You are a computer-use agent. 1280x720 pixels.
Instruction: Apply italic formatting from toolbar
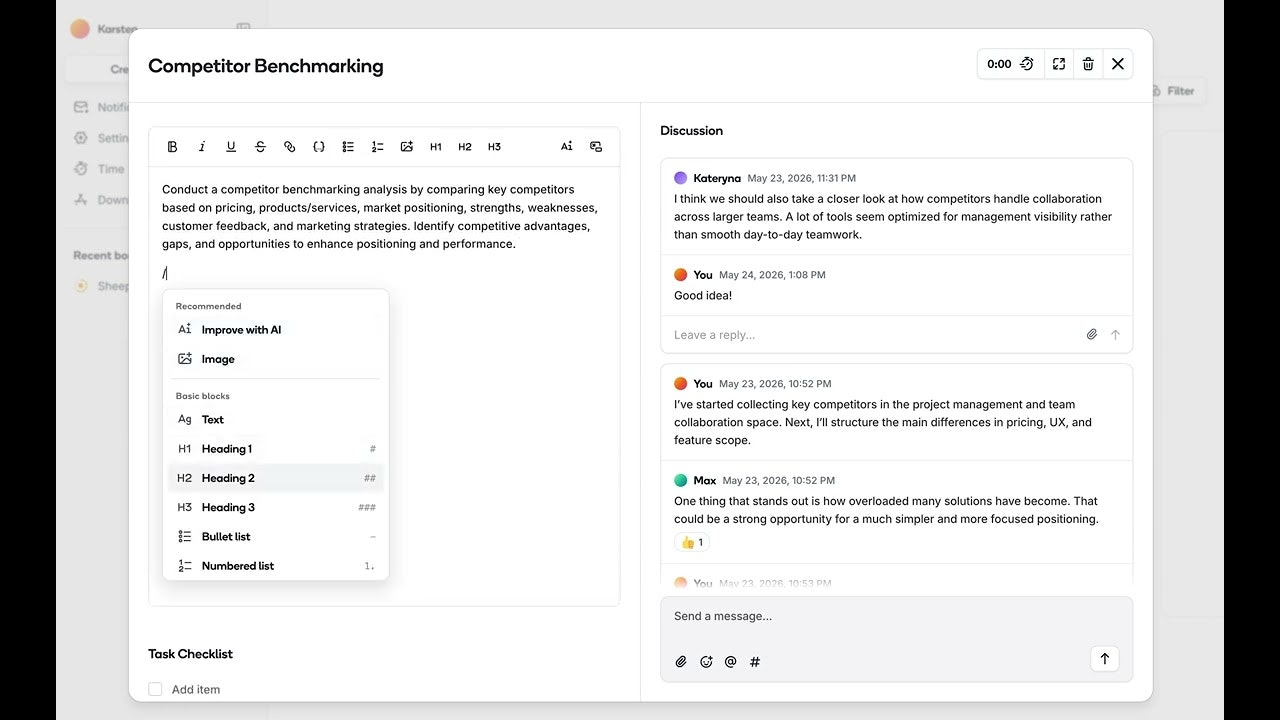coord(201,147)
